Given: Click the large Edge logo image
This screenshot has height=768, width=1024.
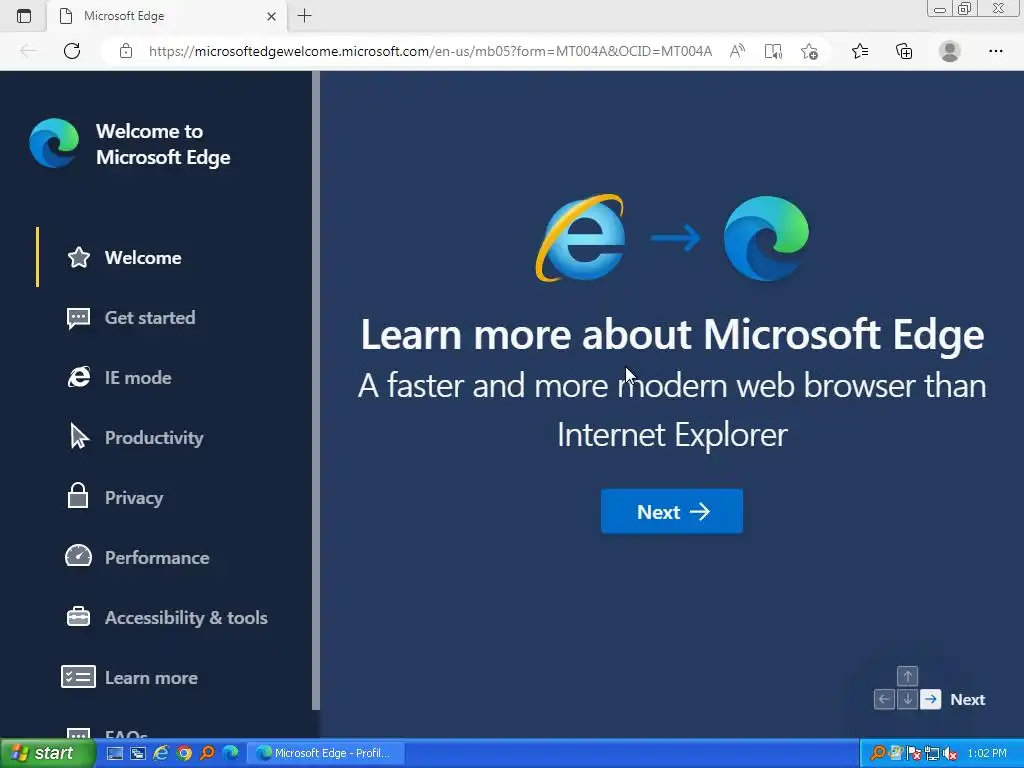Looking at the screenshot, I should pos(767,238).
